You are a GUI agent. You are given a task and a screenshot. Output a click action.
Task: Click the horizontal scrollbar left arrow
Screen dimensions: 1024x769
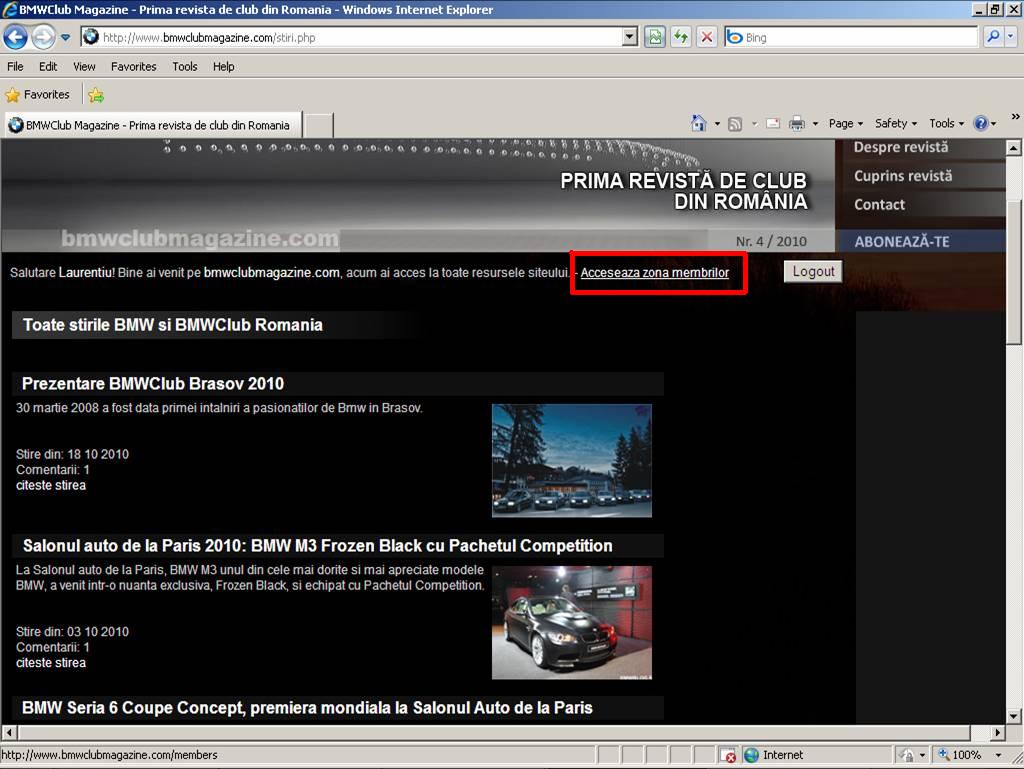click(x=8, y=732)
